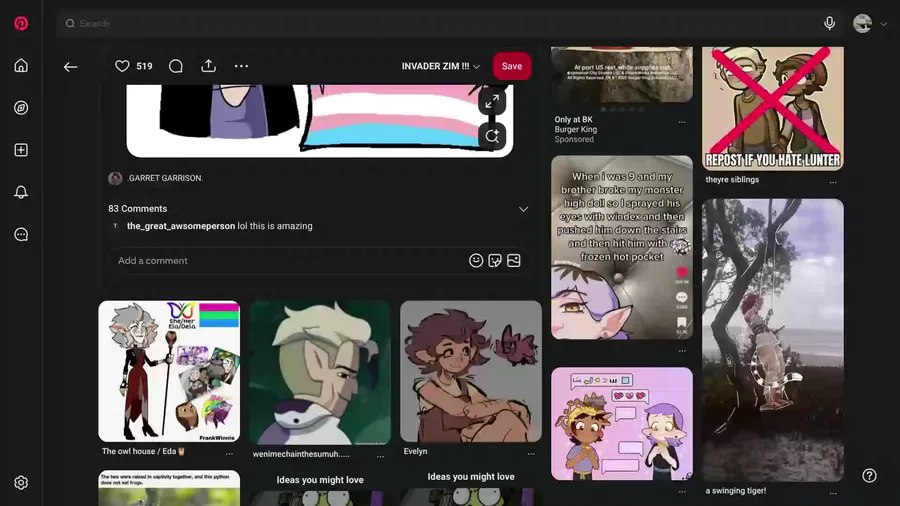Collapse the 83 Comments section
Image resolution: width=900 pixels, height=506 pixels.
click(523, 209)
